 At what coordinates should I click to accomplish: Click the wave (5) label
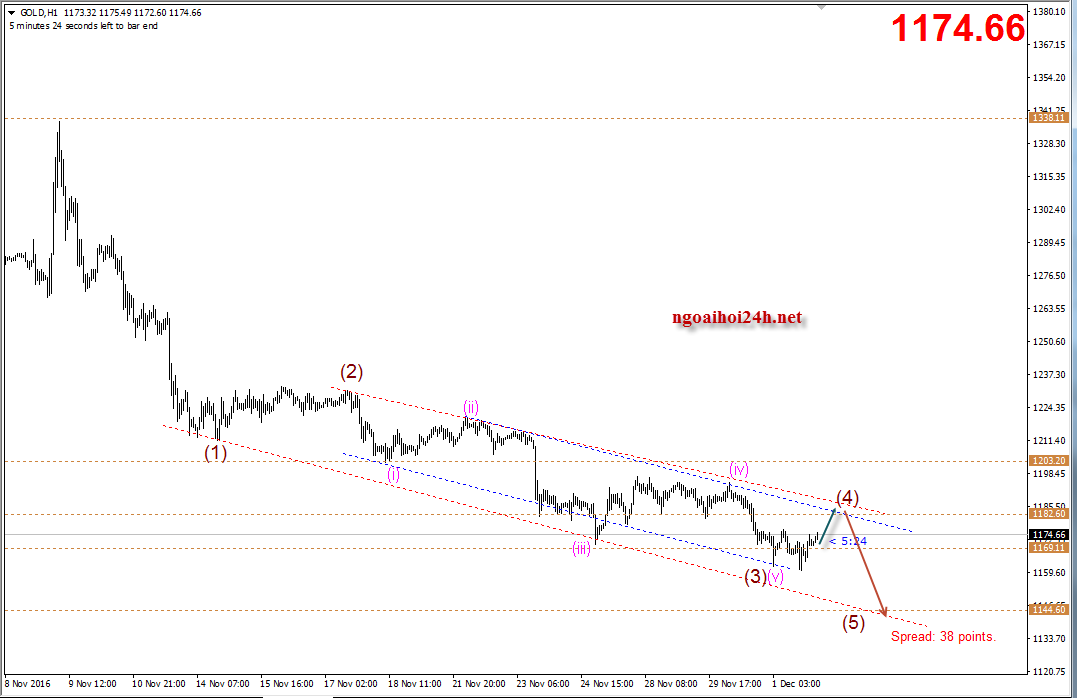(x=852, y=623)
